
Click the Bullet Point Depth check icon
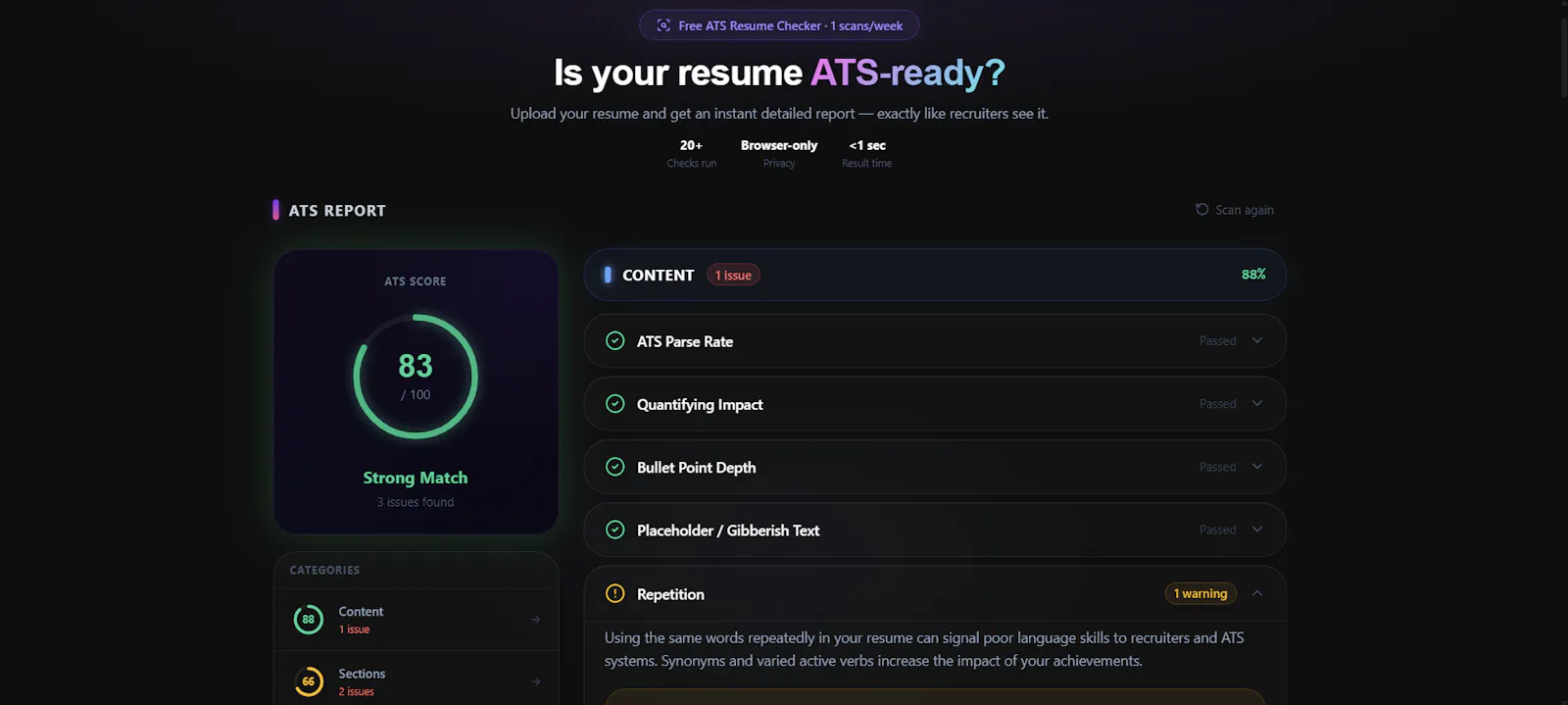tap(615, 467)
